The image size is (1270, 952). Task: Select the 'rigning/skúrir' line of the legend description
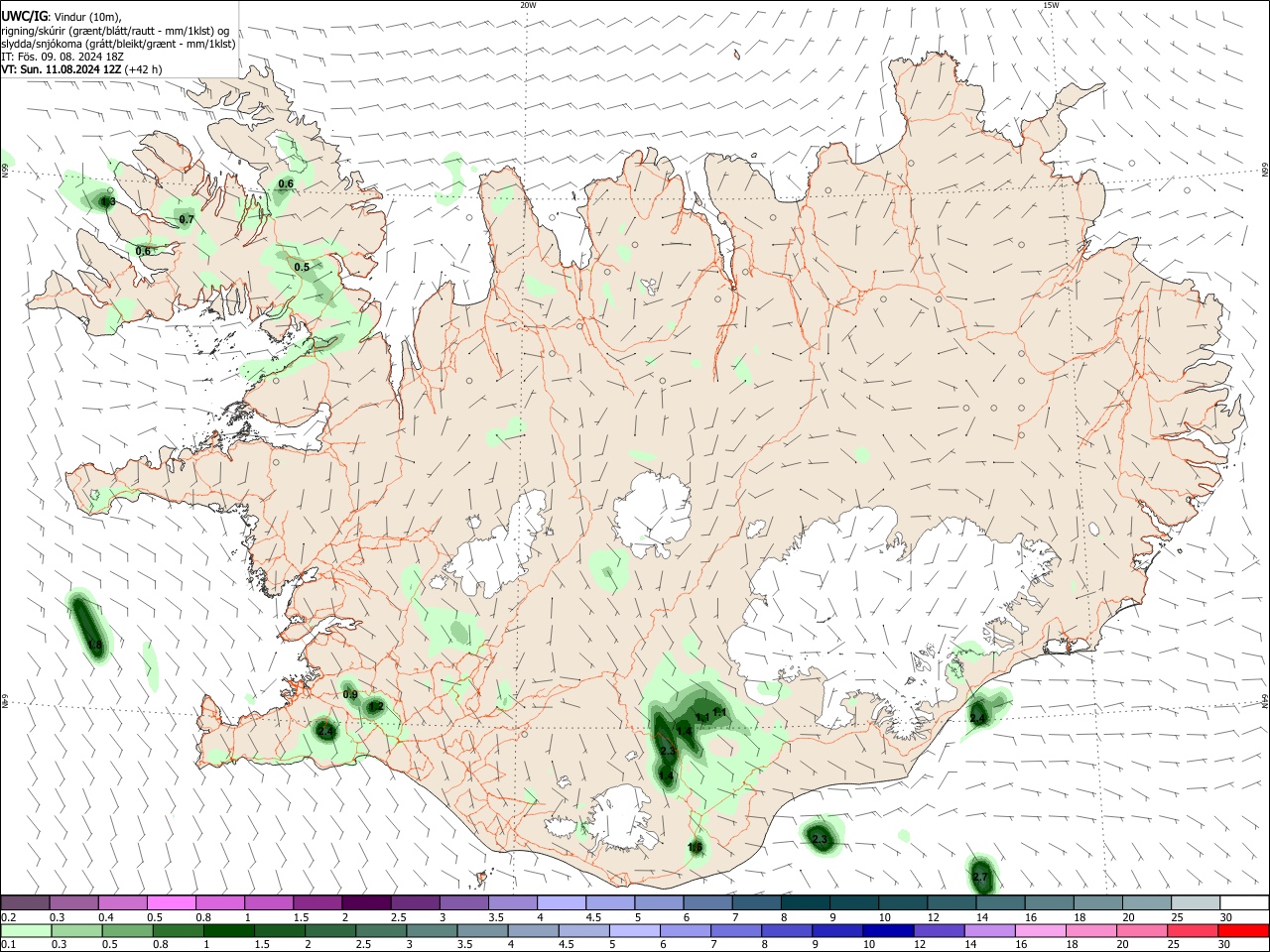pyautogui.click(x=115, y=30)
